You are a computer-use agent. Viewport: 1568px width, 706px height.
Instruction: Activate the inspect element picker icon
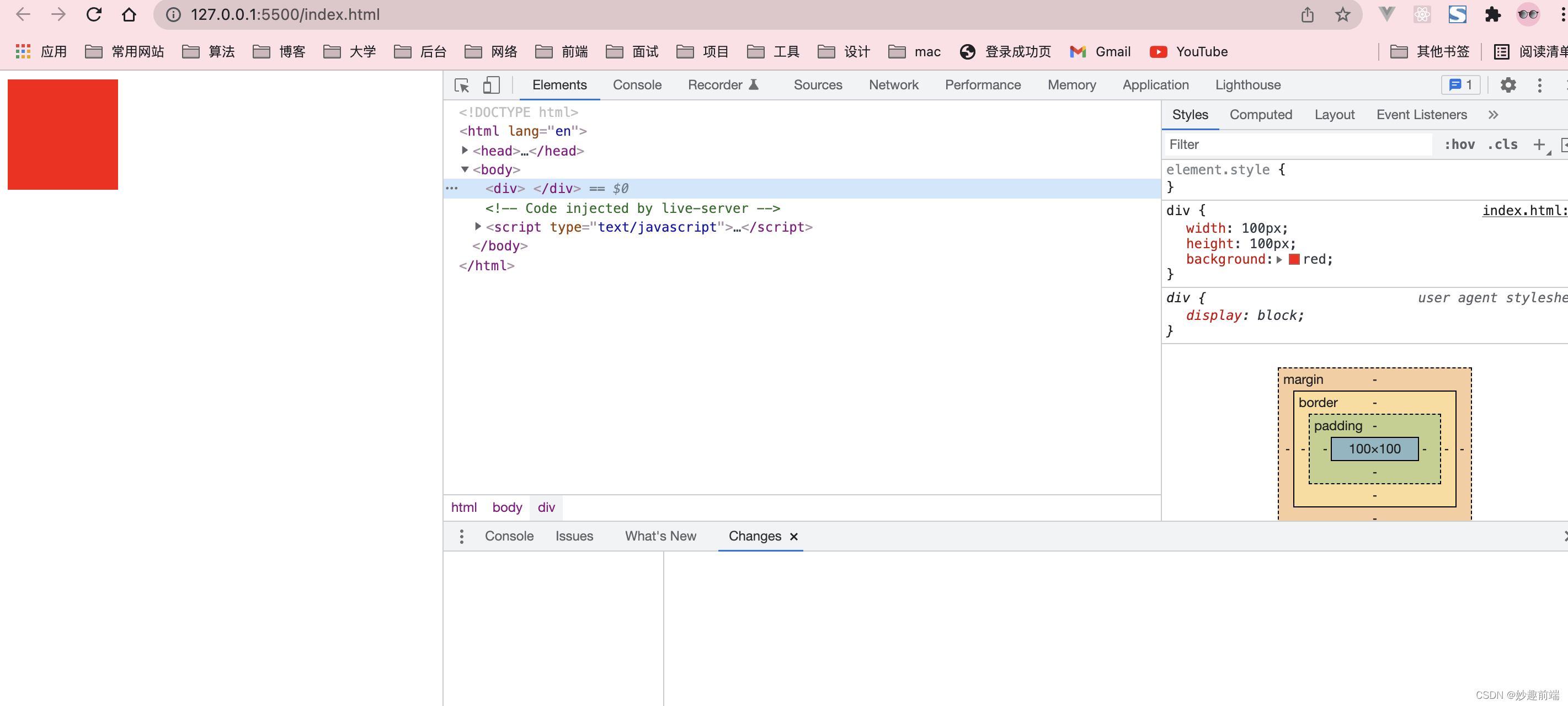461,85
